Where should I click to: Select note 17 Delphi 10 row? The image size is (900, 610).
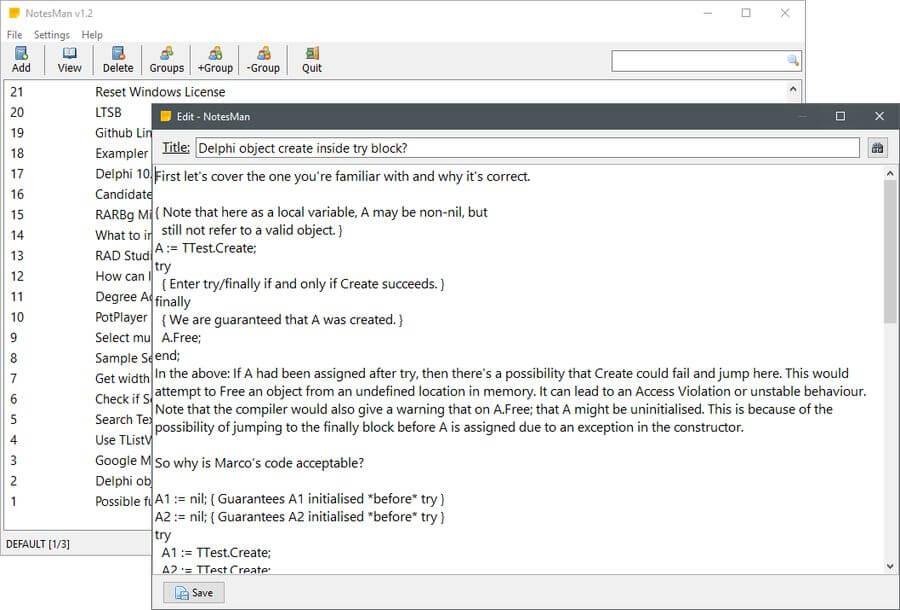(79, 174)
